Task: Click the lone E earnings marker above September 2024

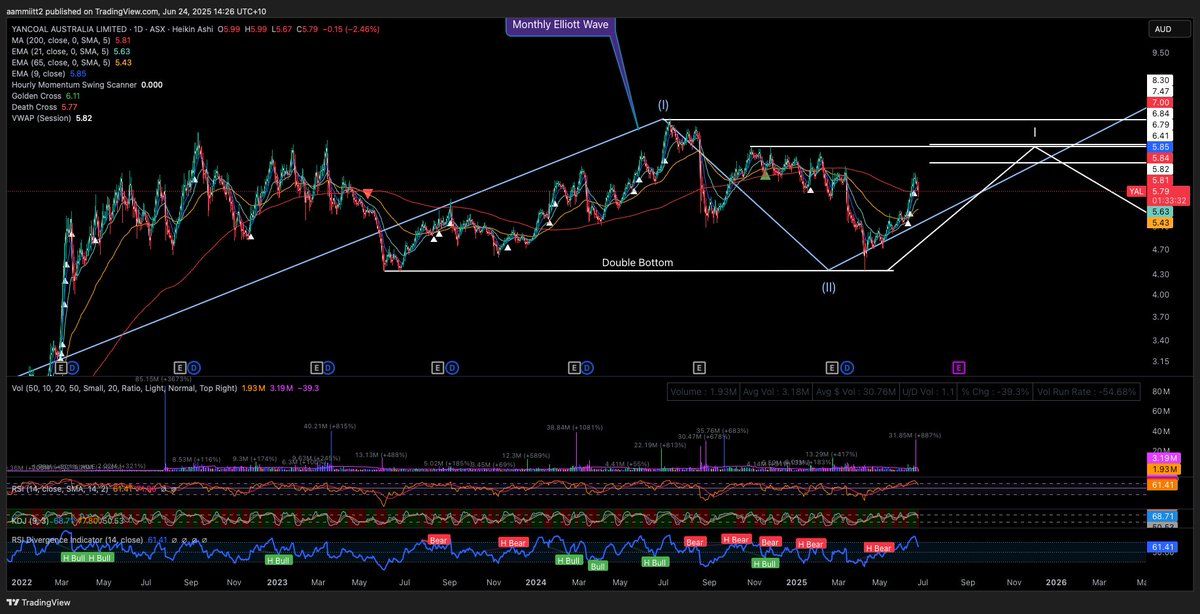Action: click(x=699, y=368)
